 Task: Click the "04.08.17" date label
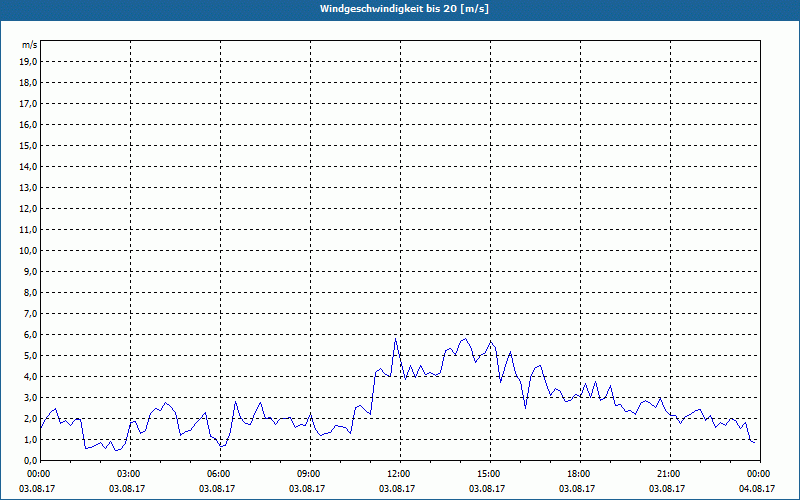tap(757, 488)
